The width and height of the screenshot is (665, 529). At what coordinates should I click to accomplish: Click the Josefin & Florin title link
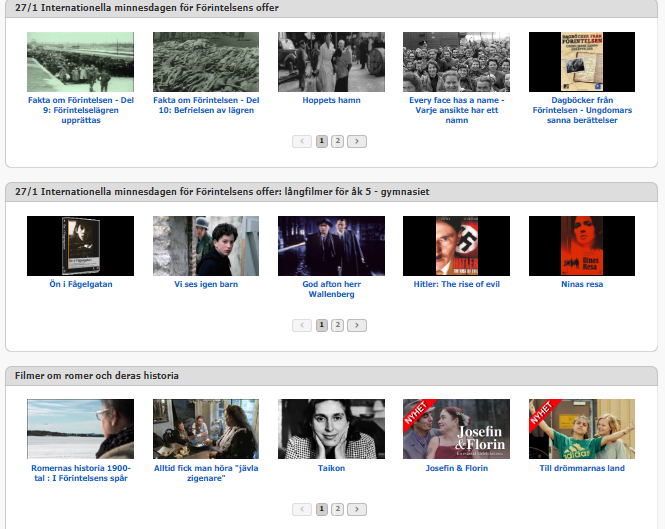pos(457,468)
